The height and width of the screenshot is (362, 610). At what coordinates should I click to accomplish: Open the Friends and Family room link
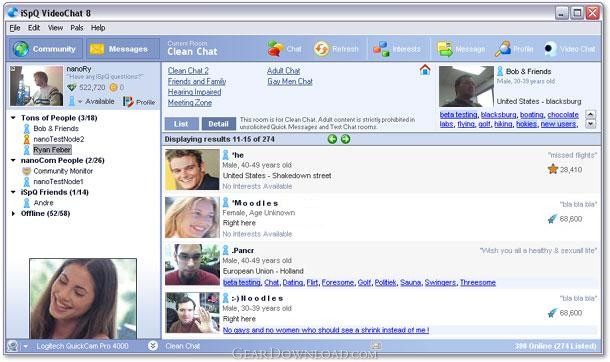pyautogui.click(x=197, y=82)
